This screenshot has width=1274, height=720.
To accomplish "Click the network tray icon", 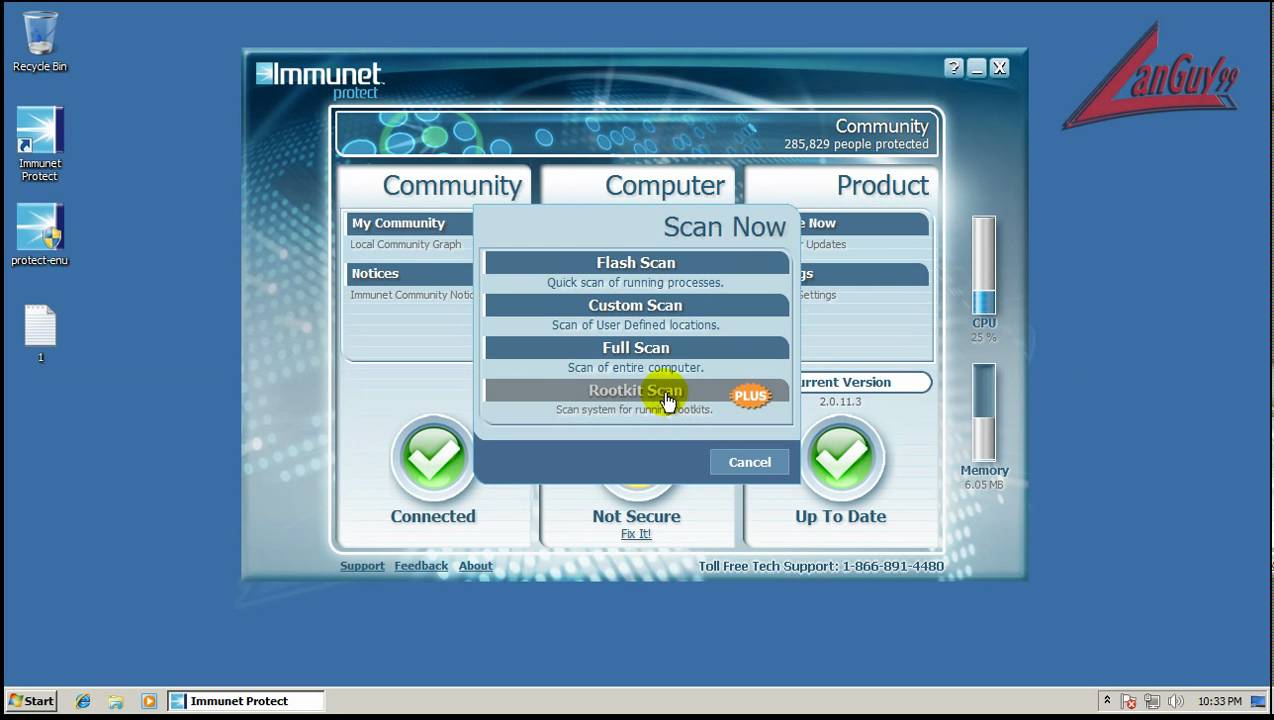I will coord(1152,701).
